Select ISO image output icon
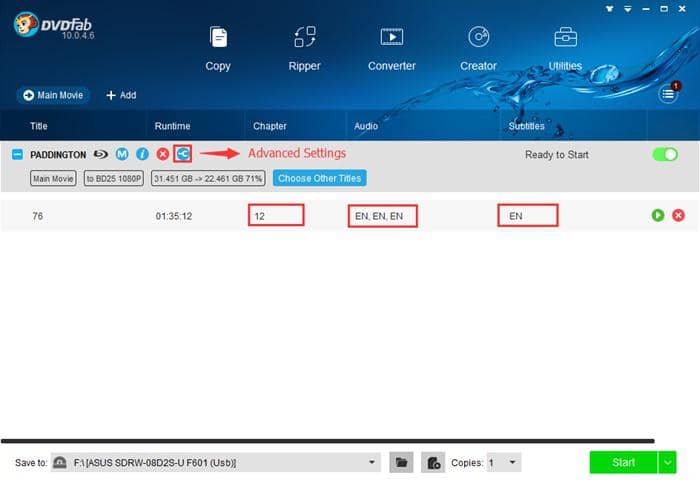Image resolution: width=700 pixels, height=482 pixels. coord(433,462)
